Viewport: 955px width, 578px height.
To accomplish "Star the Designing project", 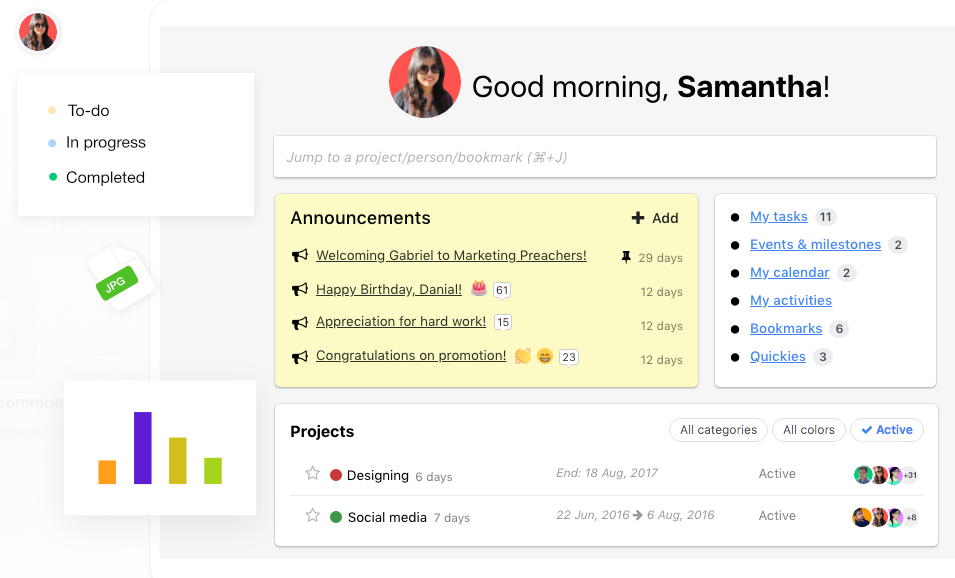I will click(x=312, y=473).
